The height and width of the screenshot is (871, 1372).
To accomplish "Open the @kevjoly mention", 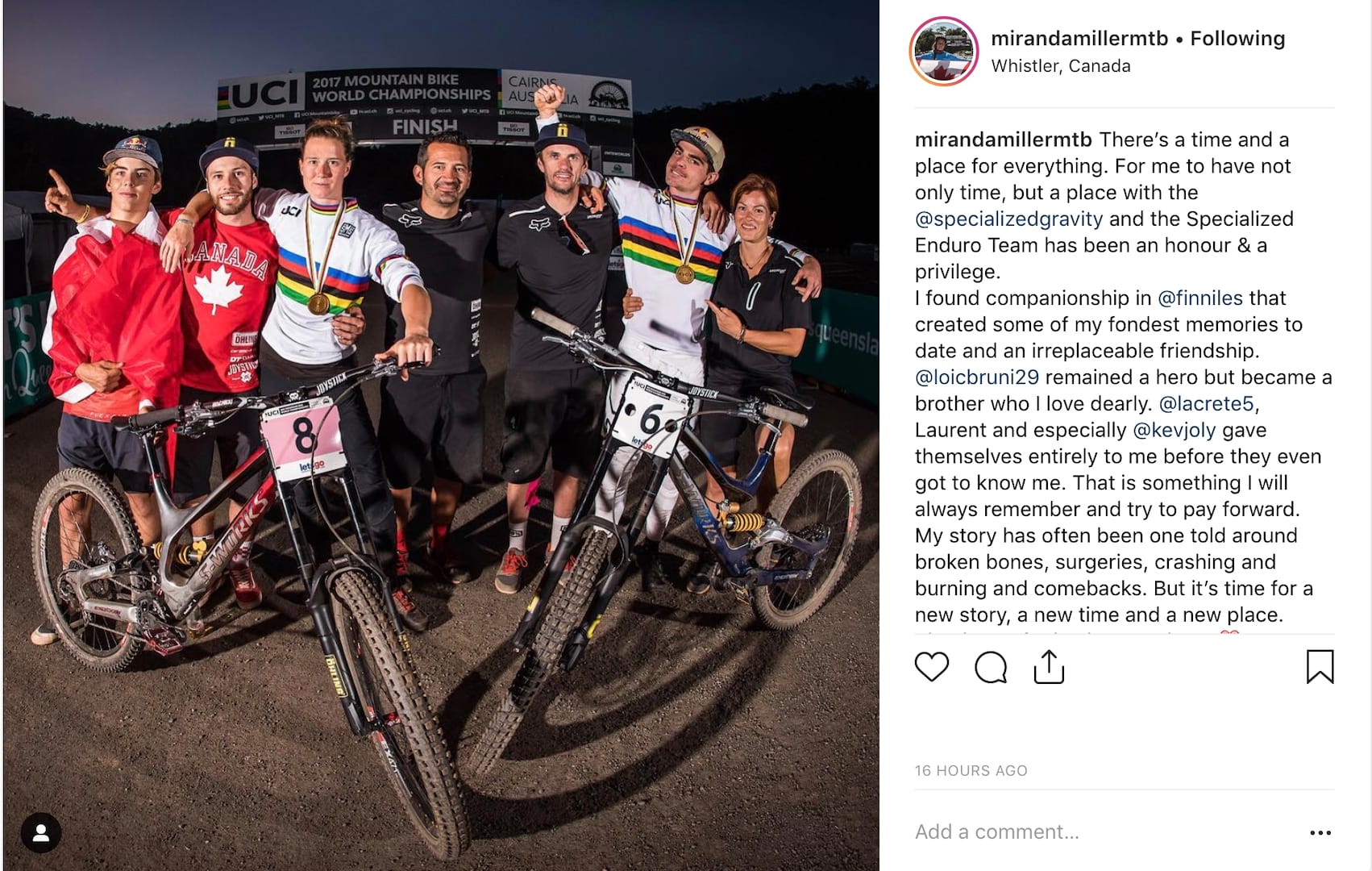I will 1174,430.
